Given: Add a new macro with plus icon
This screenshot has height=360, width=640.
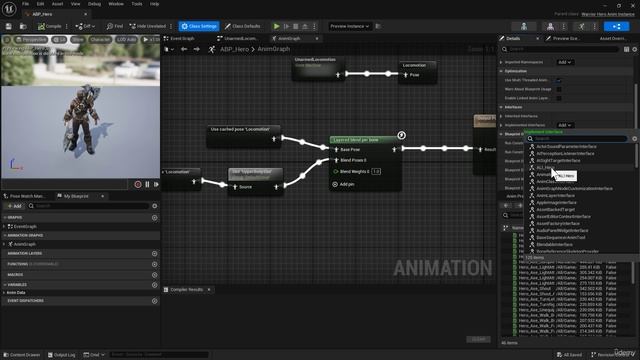Looking at the screenshot, I should point(155,275).
